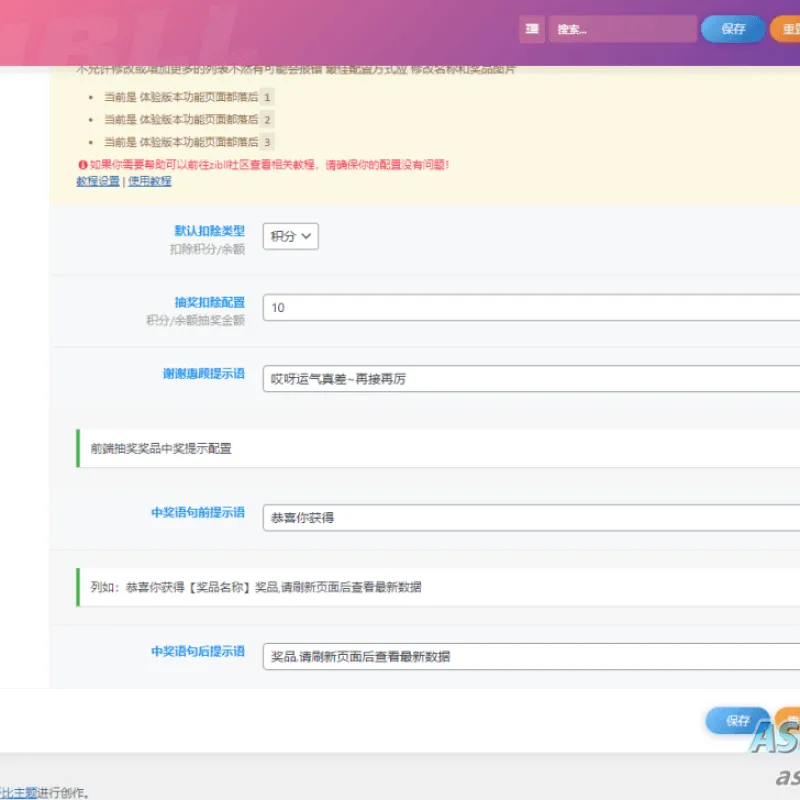Image resolution: width=800 pixels, height=800 pixels.
Task: Click the 抽奖扣除配置 label
Action: click(209, 302)
